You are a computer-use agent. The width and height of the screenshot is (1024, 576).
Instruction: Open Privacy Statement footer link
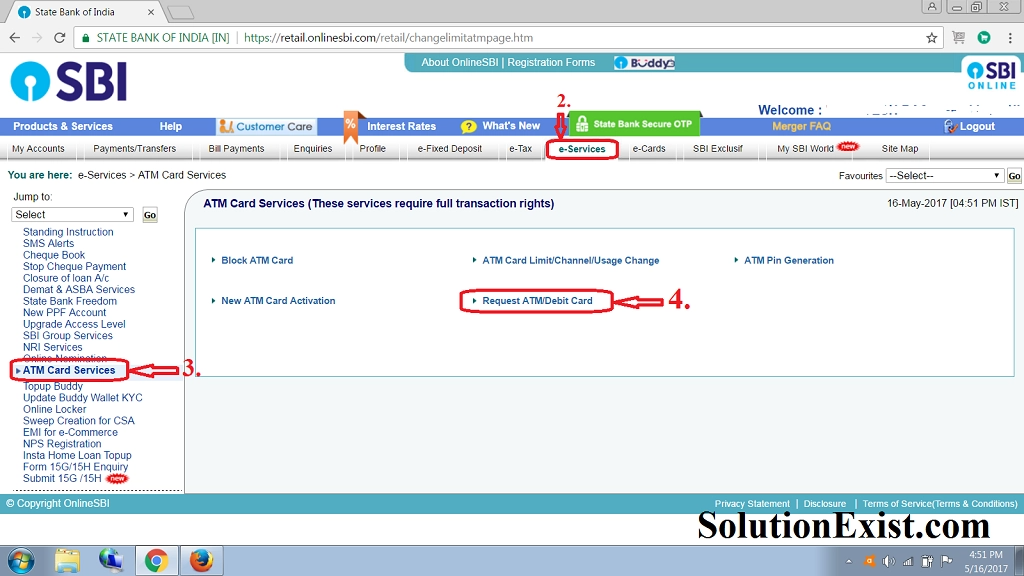pyautogui.click(x=752, y=504)
